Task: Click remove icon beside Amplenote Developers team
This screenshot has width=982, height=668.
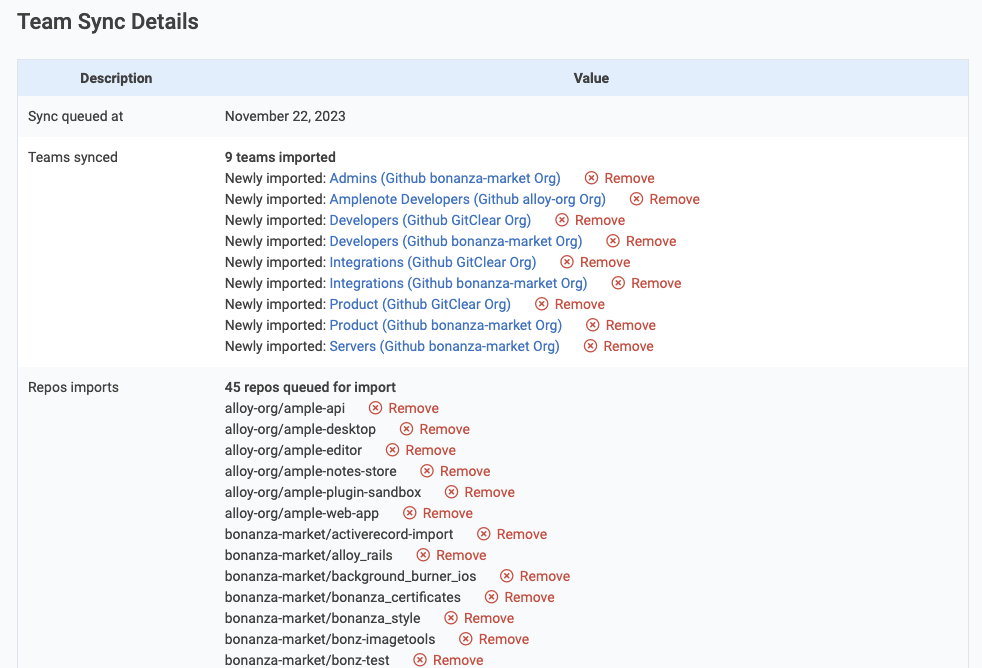Action: point(636,199)
